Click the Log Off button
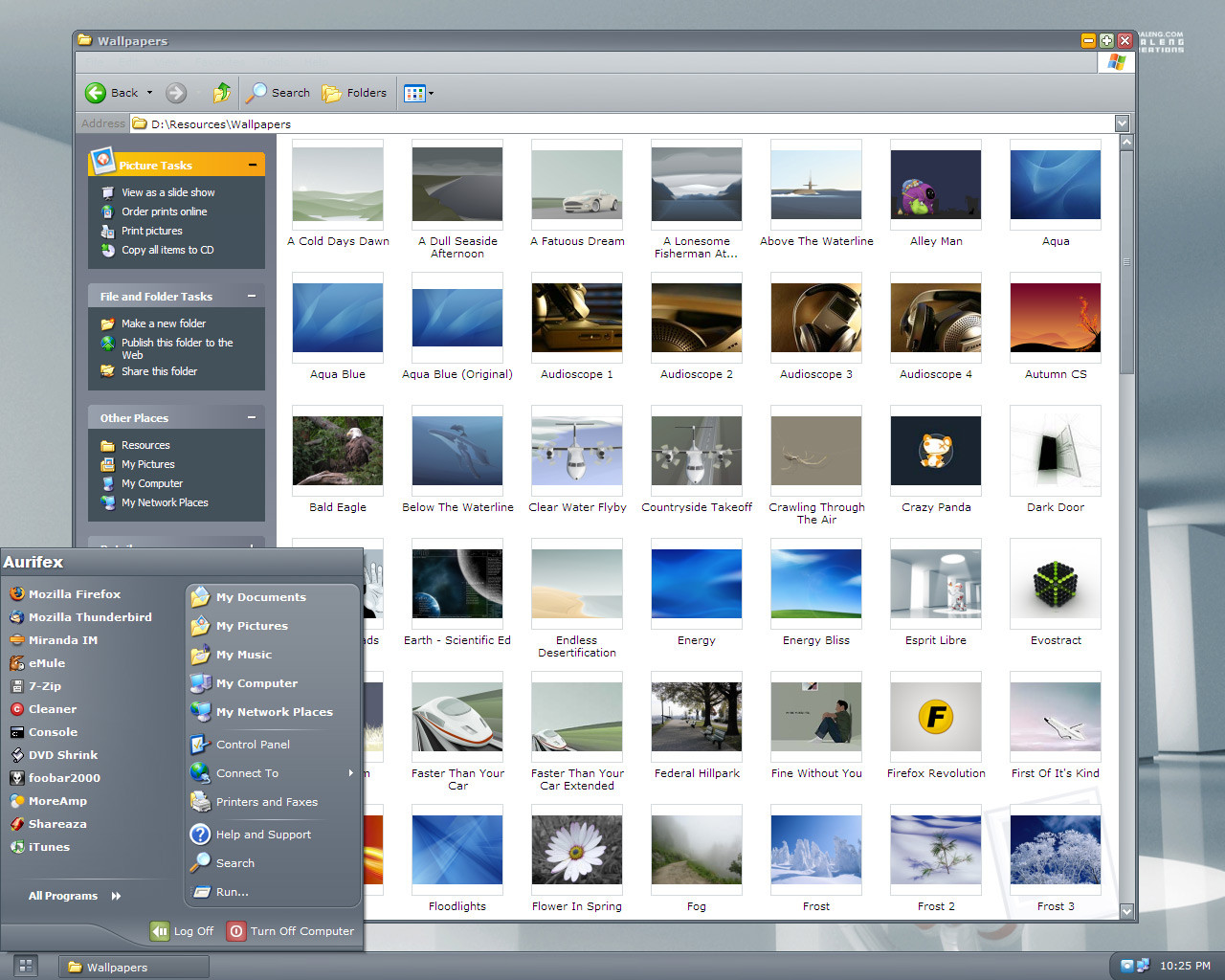The height and width of the screenshot is (980, 1225). [182, 931]
